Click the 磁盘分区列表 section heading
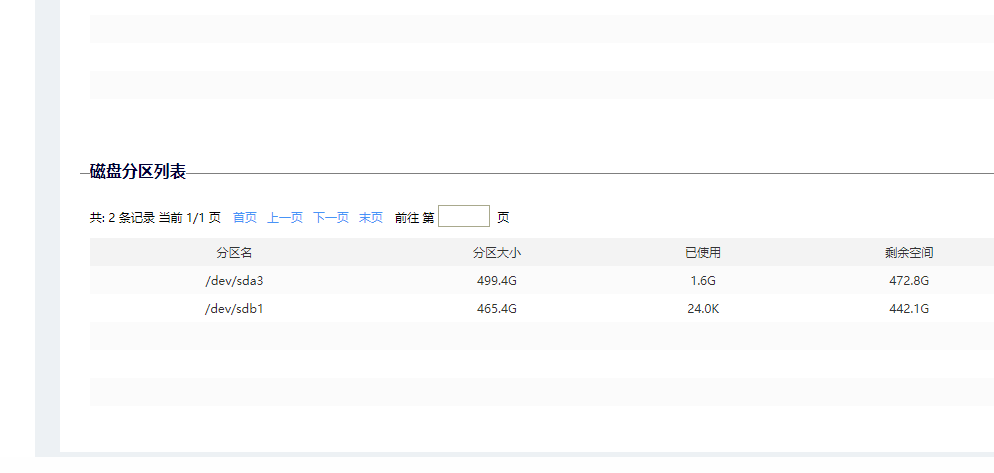 click(x=138, y=171)
